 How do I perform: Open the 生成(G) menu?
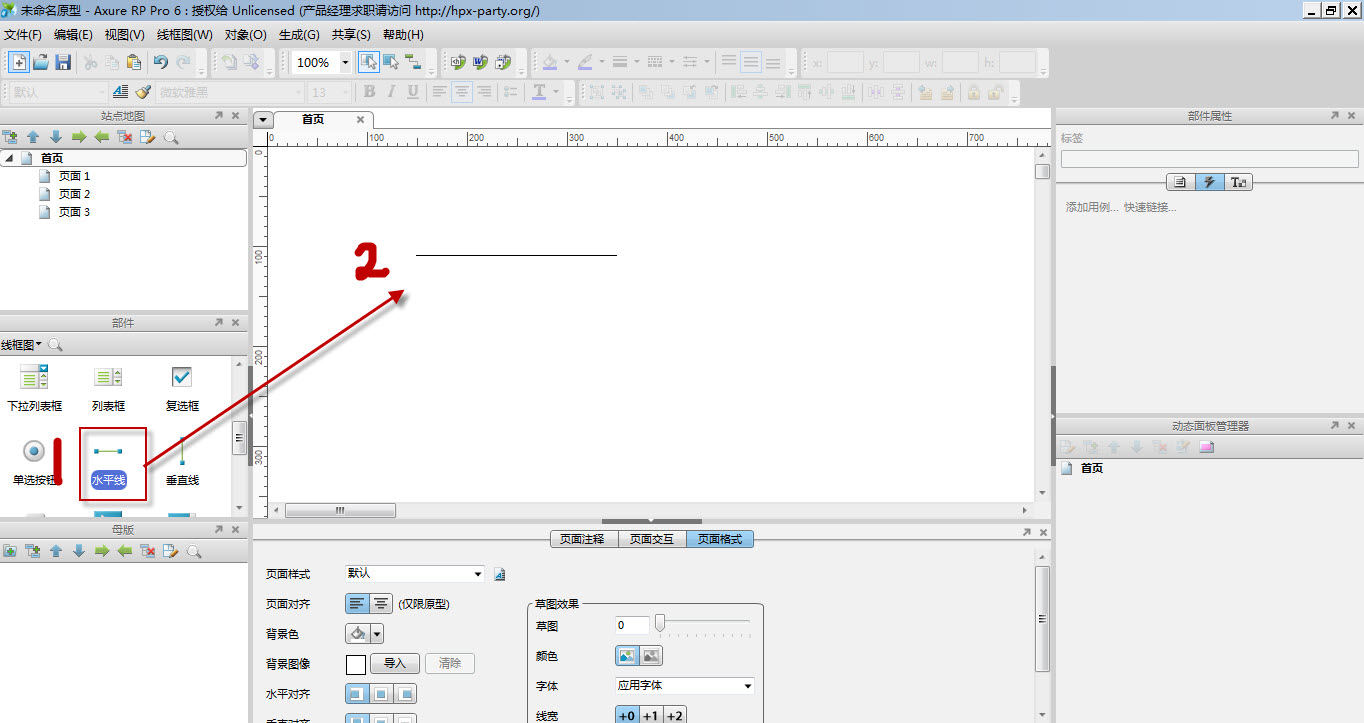point(299,34)
